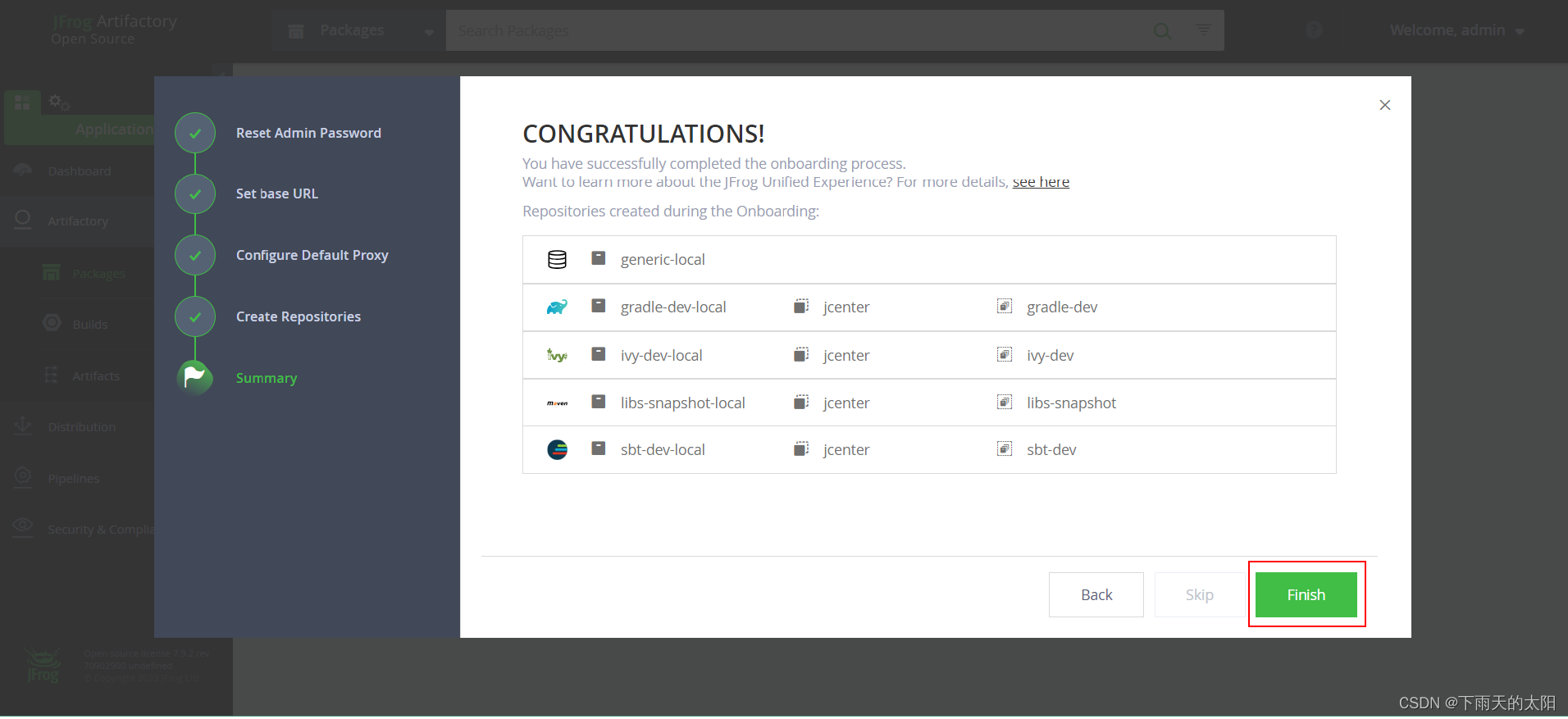Click jcenter in the ivy row
Image resolution: width=1568 pixels, height=719 pixels.
click(x=846, y=355)
